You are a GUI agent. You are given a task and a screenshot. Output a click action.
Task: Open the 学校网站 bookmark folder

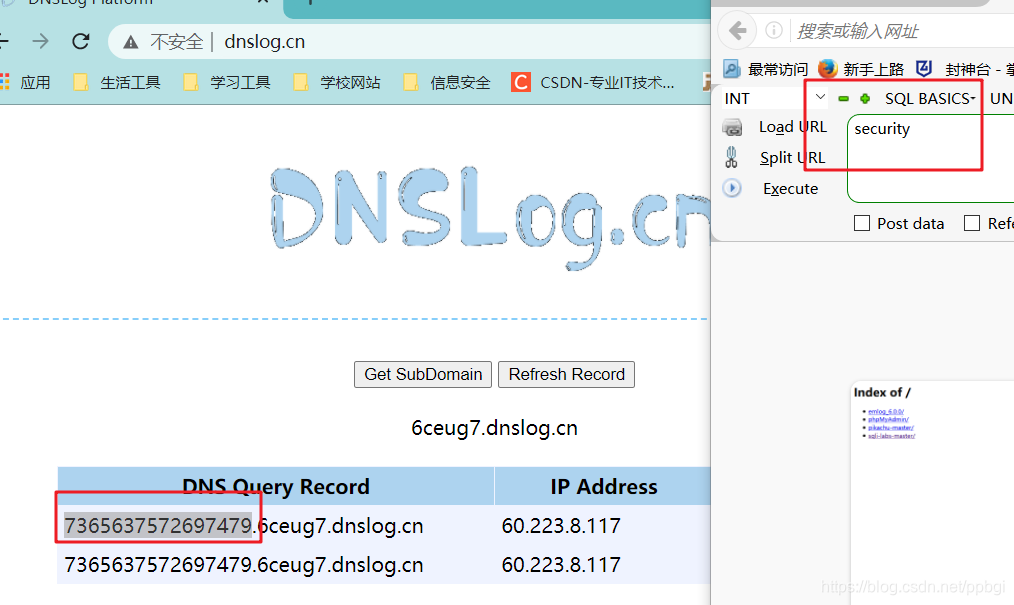(x=337, y=82)
